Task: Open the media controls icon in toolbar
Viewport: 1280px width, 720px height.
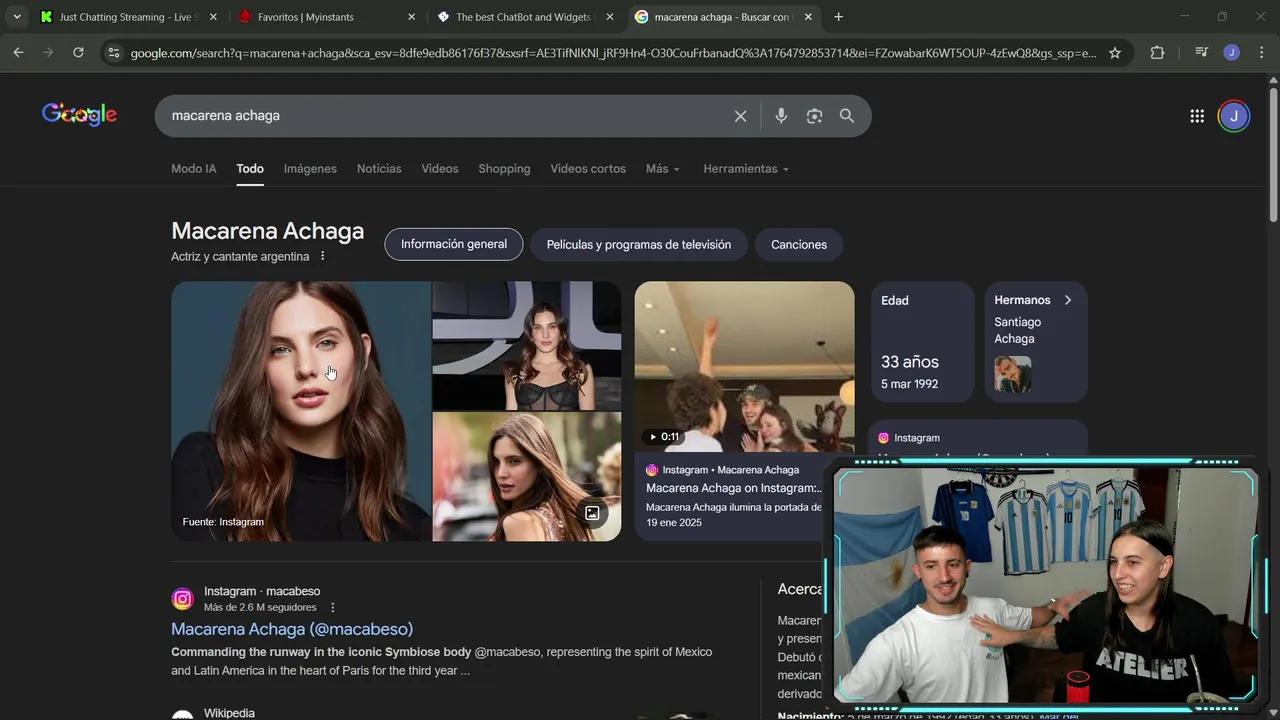Action: pos(1202,53)
